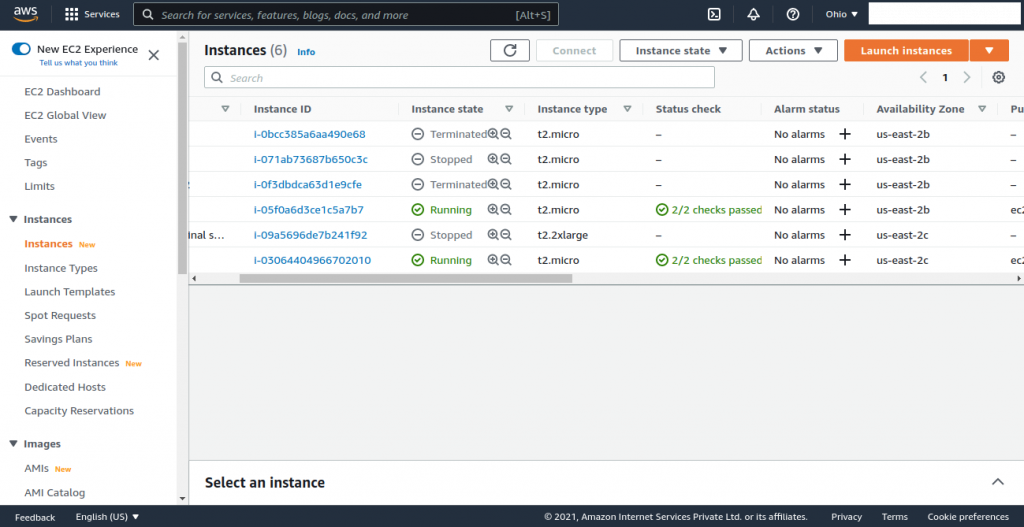
Task: Click the Launch instances button
Action: tap(906, 50)
